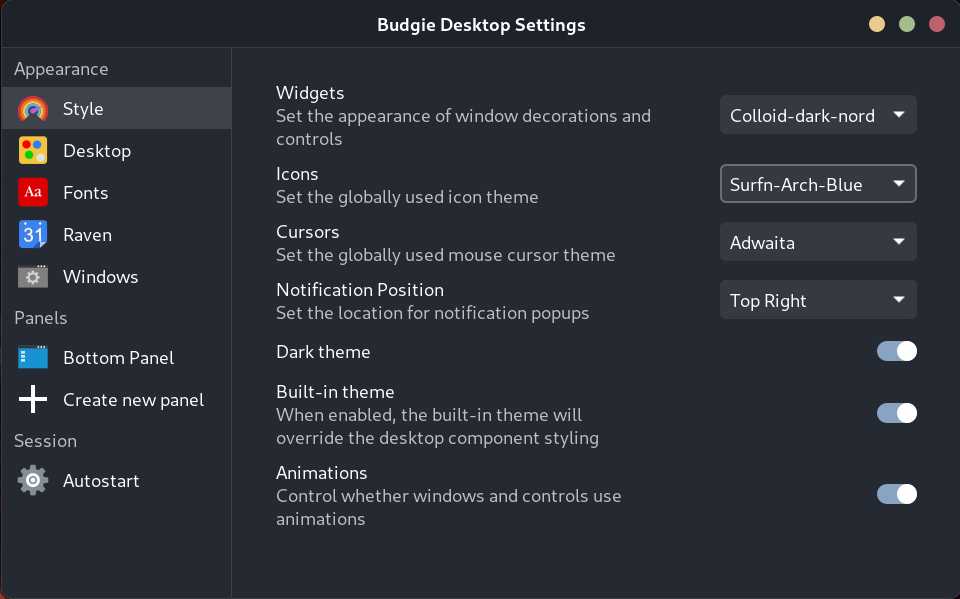The width and height of the screenshot is (960, 599).
Task: Select the Raven sidebar label
Action: tap(87, 235)
